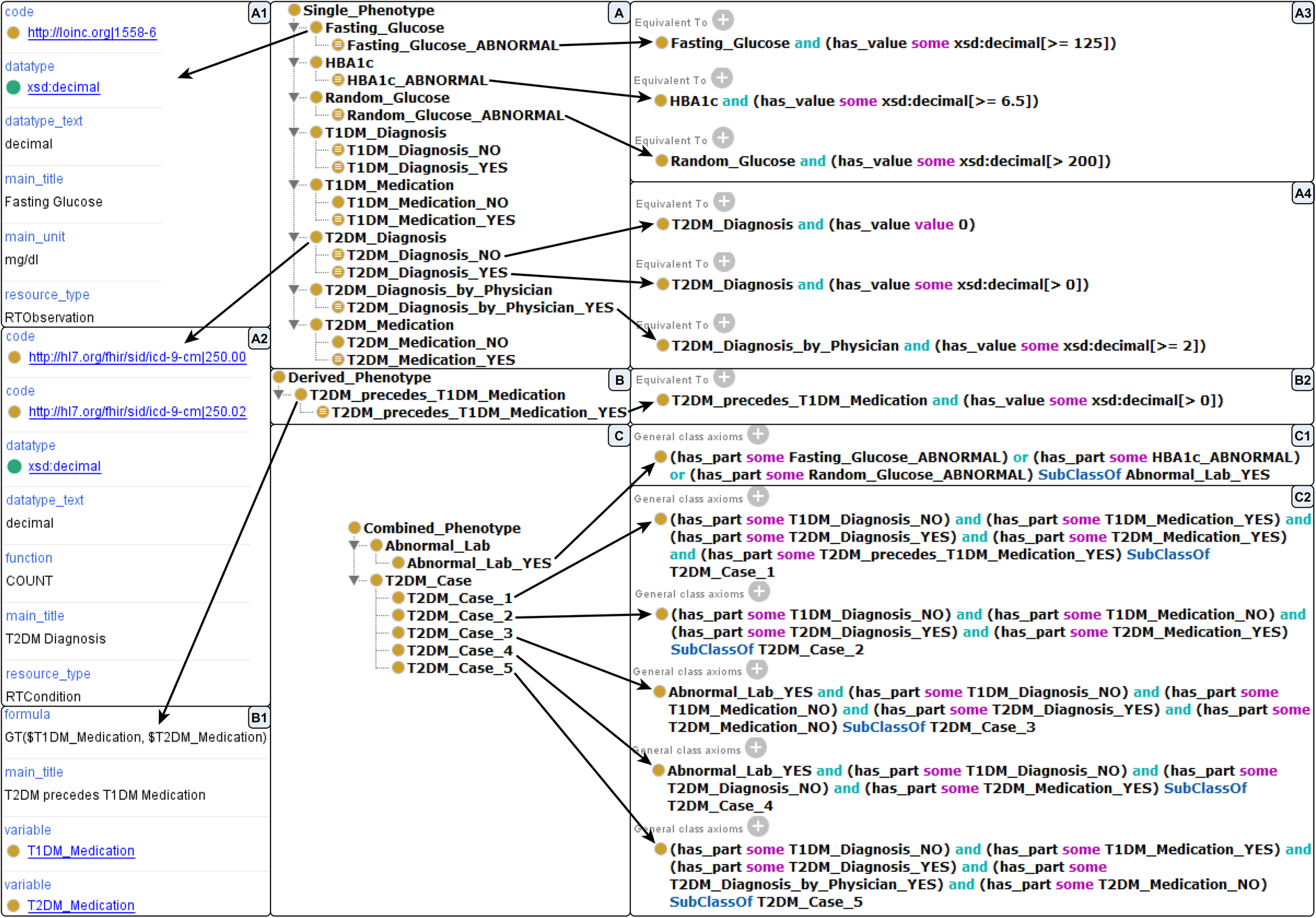Select T2DM_precedes_T1DM_Medication_YES tree item
Image resolution: width=1316 pixels, height=918 pixels.
point(479,412)
